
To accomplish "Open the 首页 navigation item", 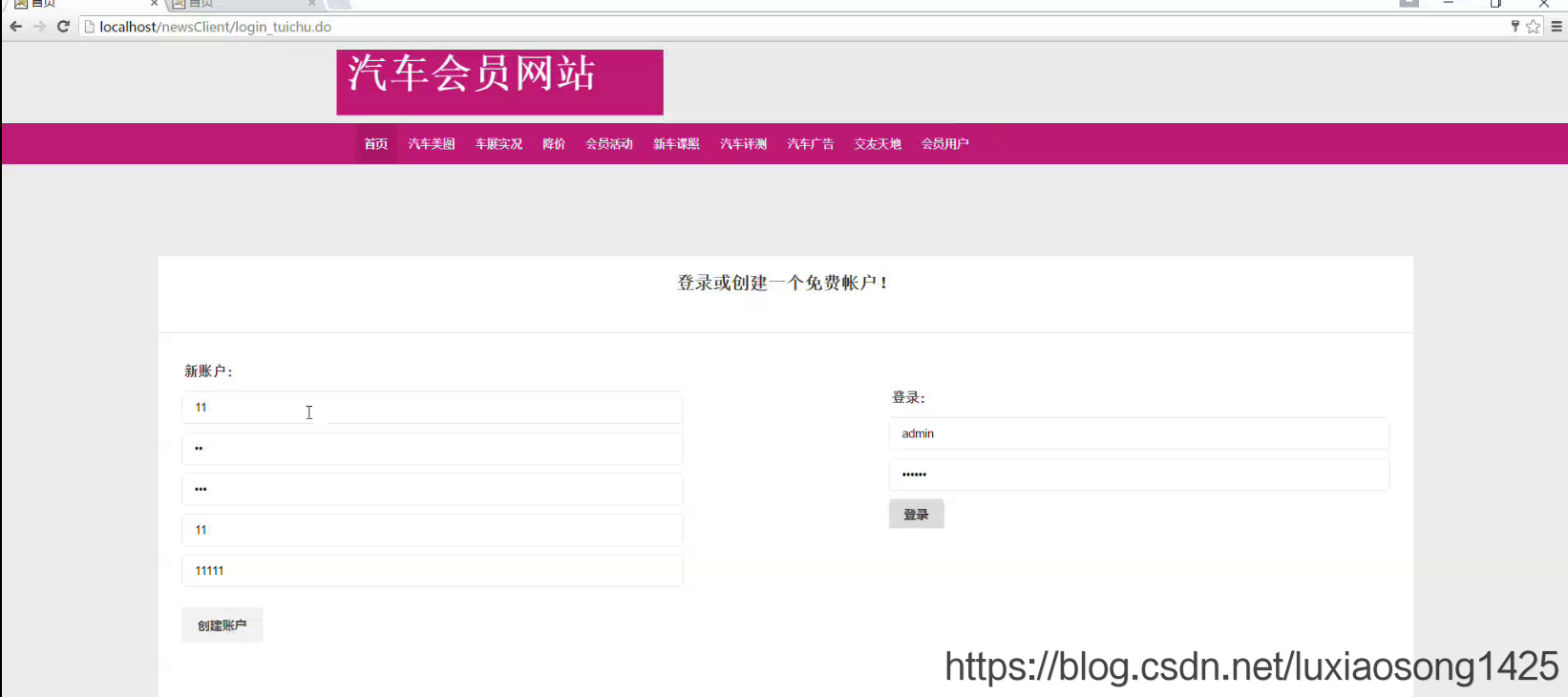I will click(376, 144).
